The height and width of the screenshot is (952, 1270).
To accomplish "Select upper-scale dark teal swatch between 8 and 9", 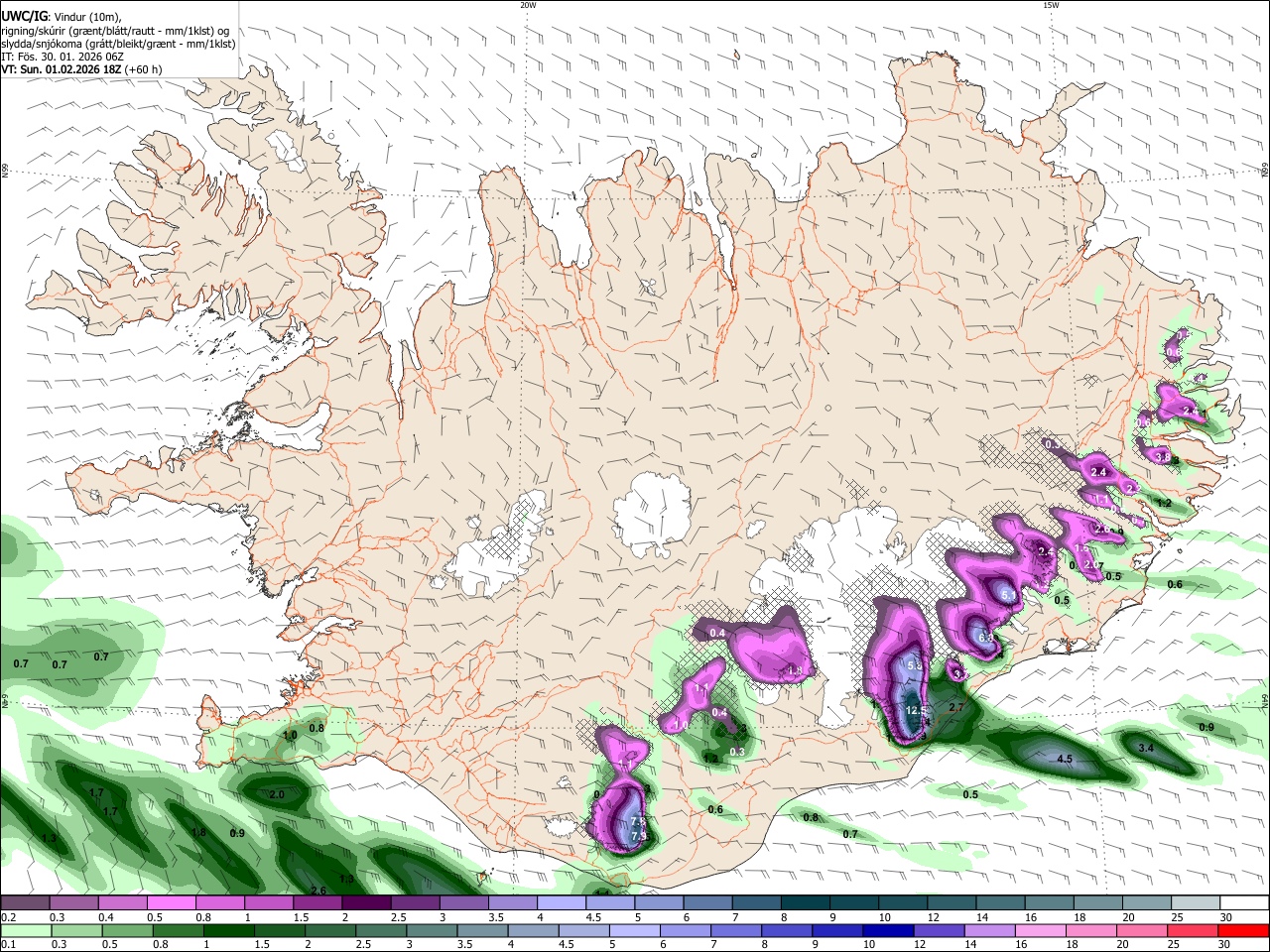I will (x=804, y=903).
